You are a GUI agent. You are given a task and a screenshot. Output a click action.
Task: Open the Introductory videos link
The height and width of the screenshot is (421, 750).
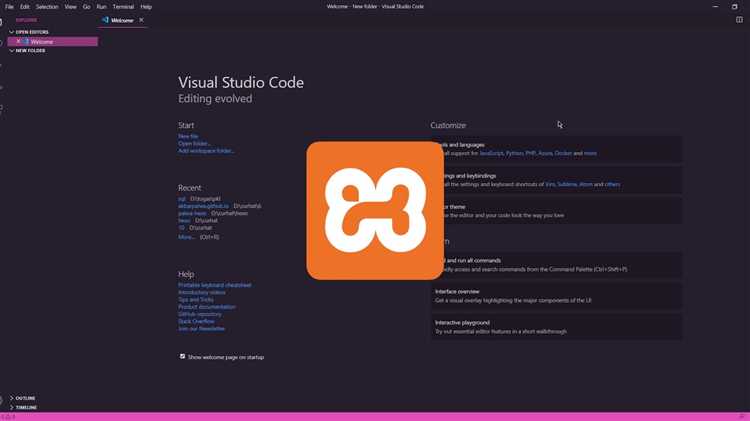tap(202, 292)
